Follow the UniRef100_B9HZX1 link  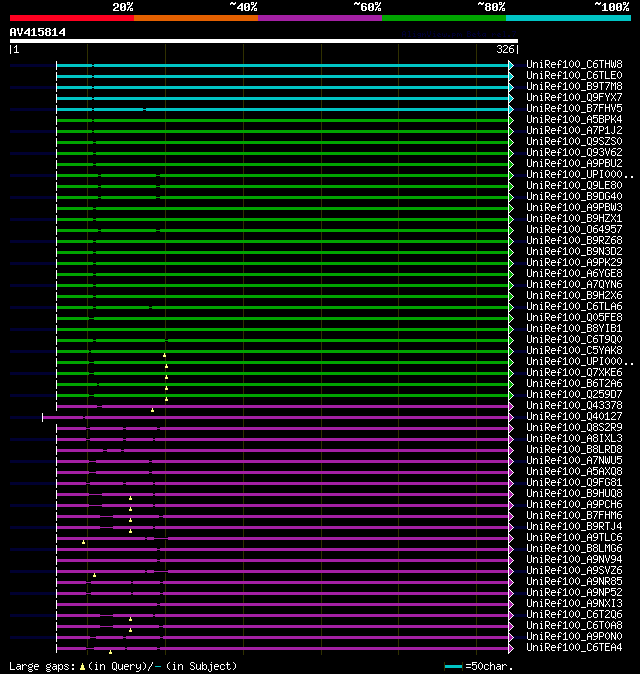pyautogui.click(x=574, y=218)
